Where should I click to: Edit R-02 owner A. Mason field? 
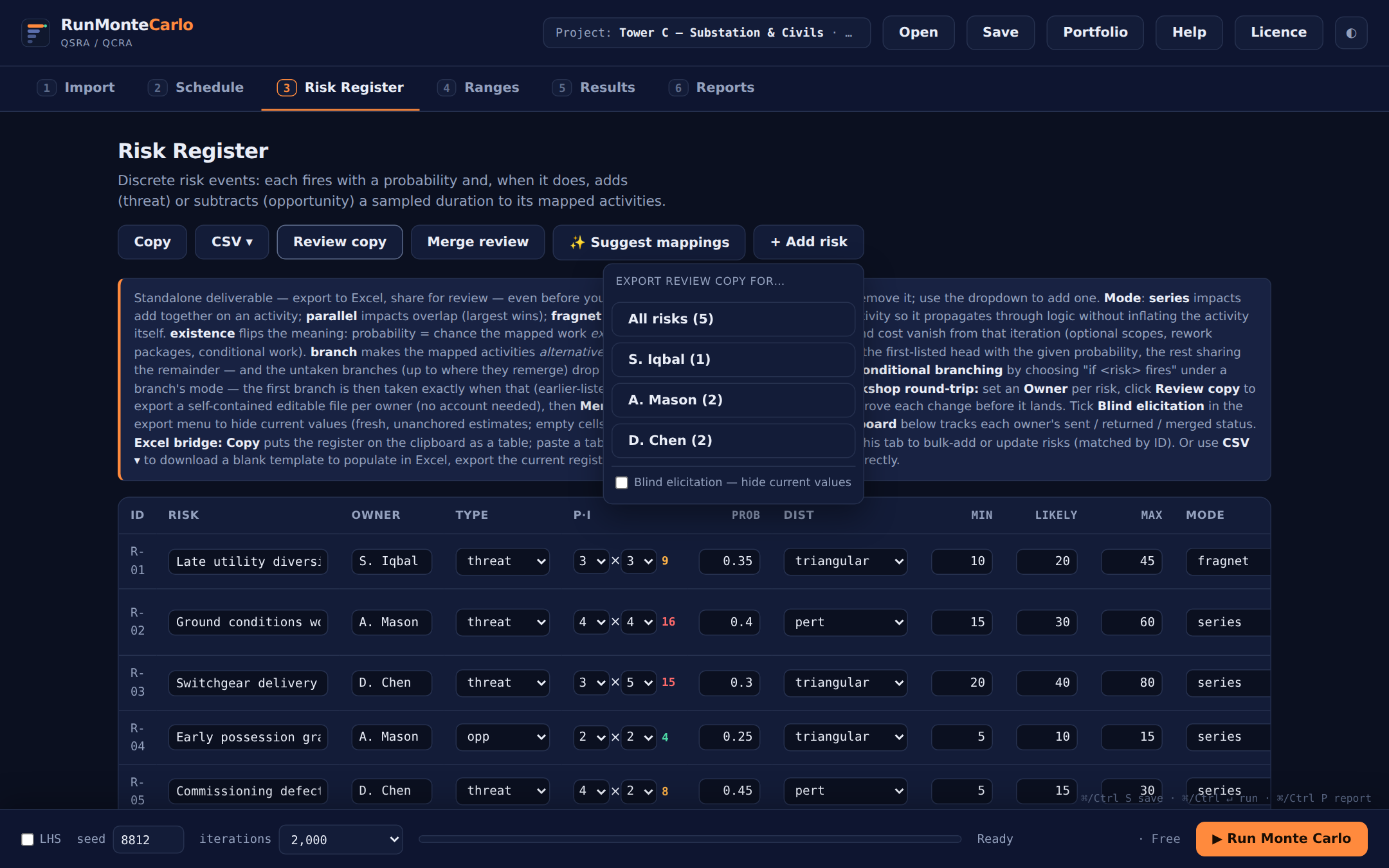(x=392, y=622)
